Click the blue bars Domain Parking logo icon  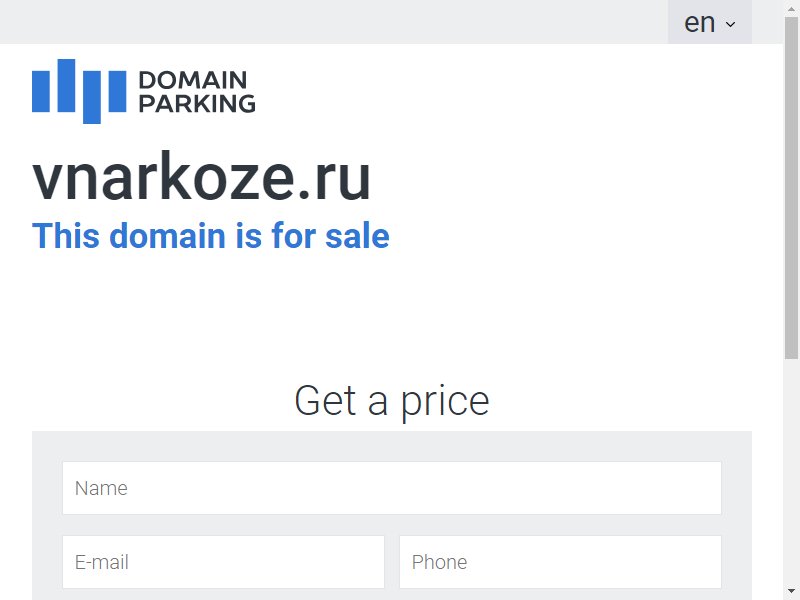(x=79, y=91)
